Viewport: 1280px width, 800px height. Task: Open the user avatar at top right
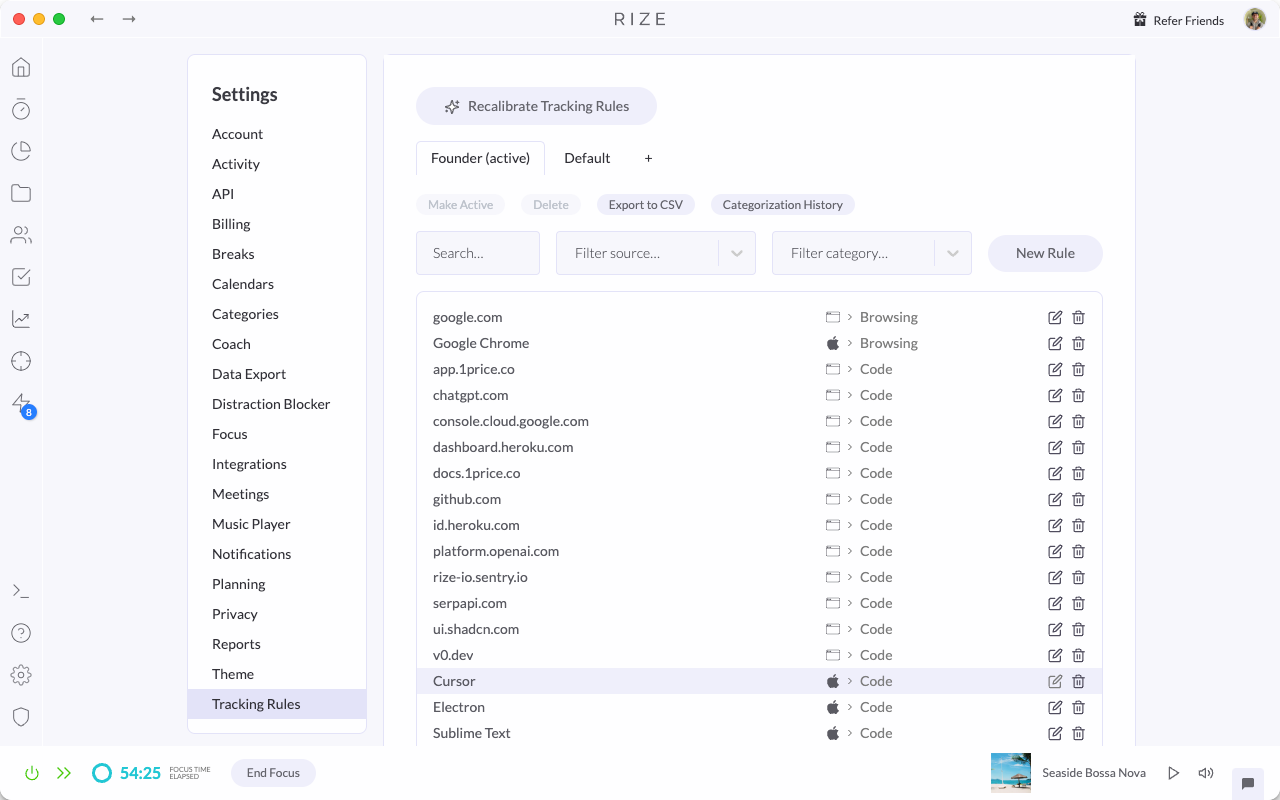(x=1255, y=19)
